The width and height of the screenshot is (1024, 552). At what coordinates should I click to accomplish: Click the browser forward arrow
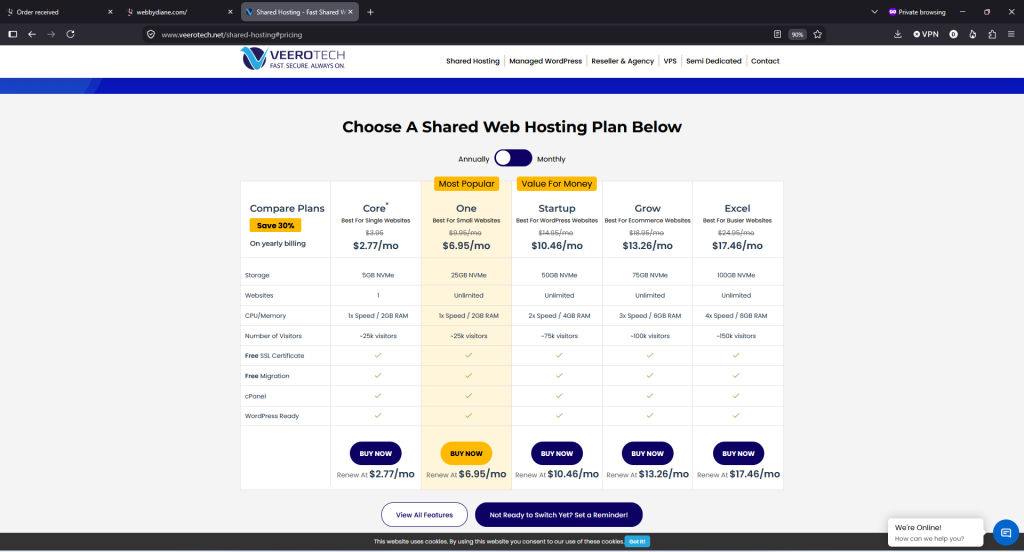click(x=51, y=34)
